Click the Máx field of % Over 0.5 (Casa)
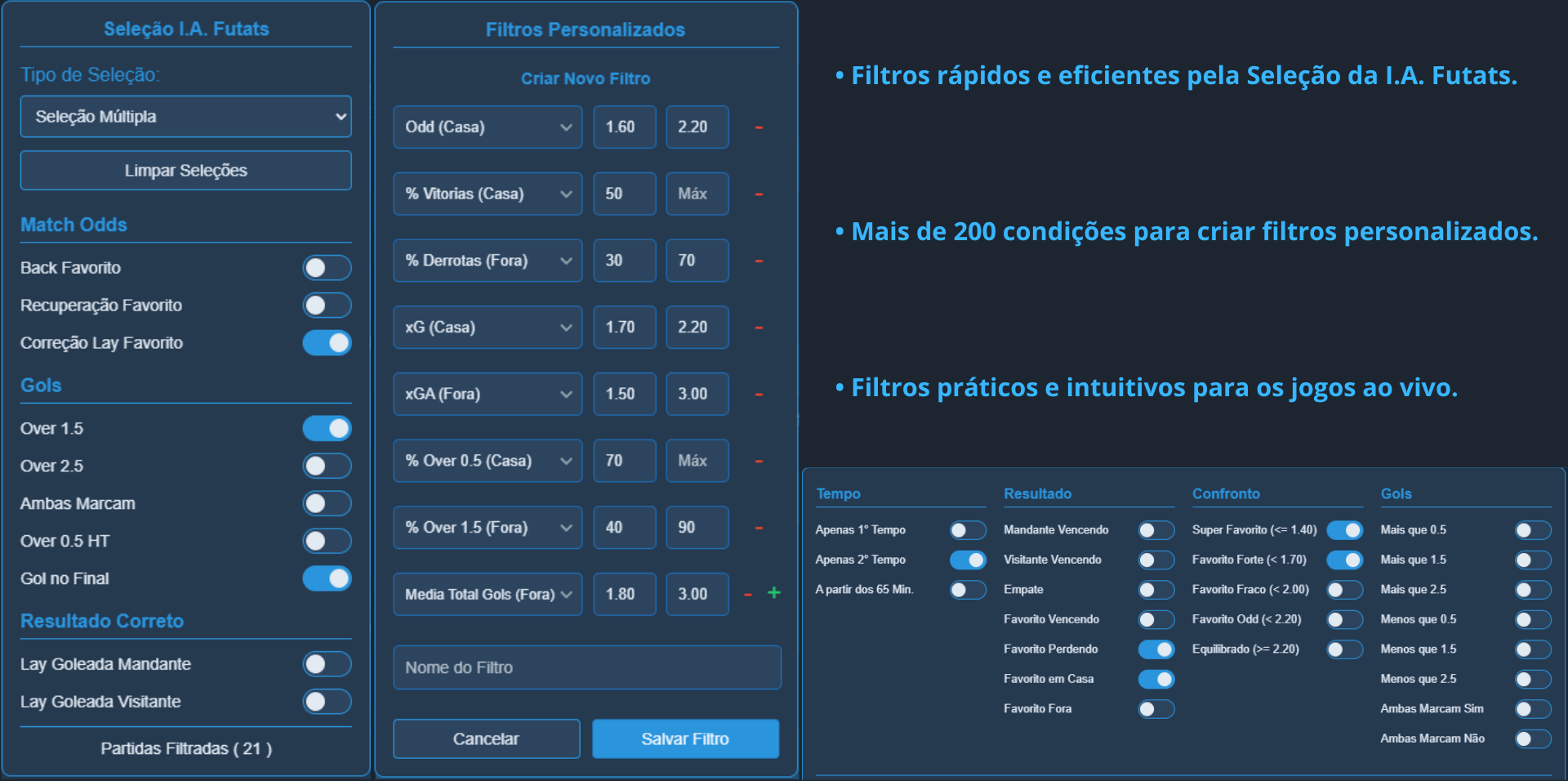This screenshot has width=1568, height=781. (697, 461)
